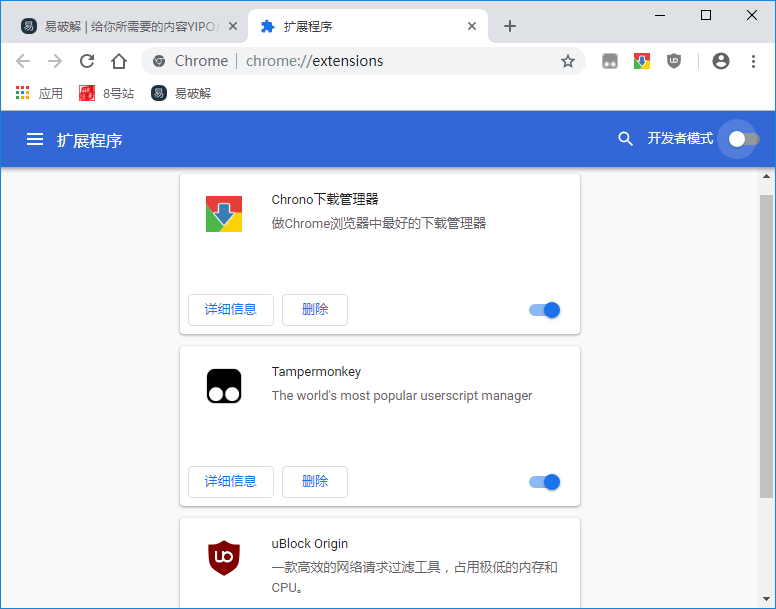
Task: Disable the Tampermonkey extension switch
Action: [x=544, y=482]
